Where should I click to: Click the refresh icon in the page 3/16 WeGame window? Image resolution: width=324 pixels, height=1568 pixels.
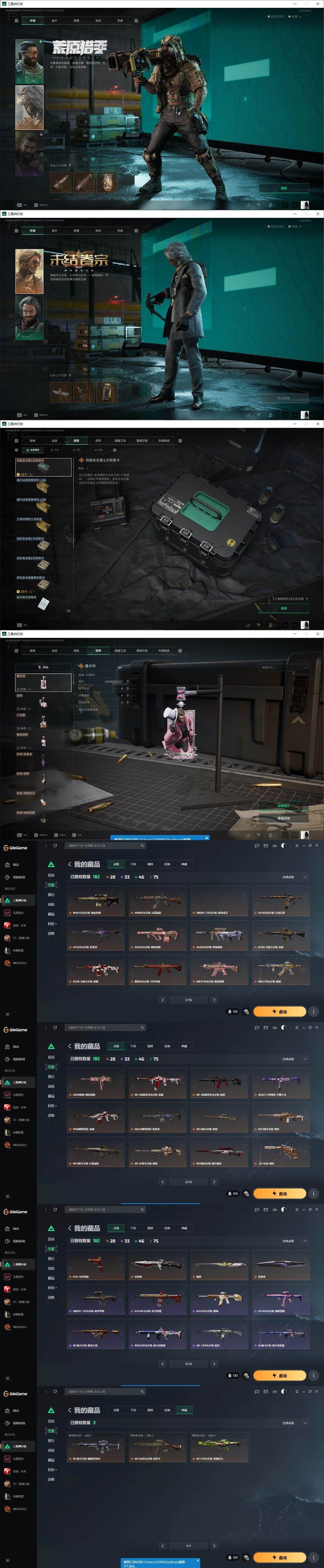(55, 1209)
